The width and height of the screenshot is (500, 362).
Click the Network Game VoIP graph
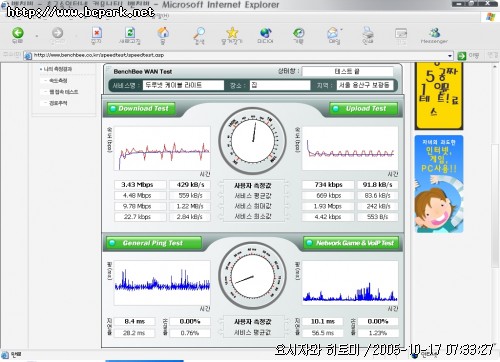[x=350, y=283]
